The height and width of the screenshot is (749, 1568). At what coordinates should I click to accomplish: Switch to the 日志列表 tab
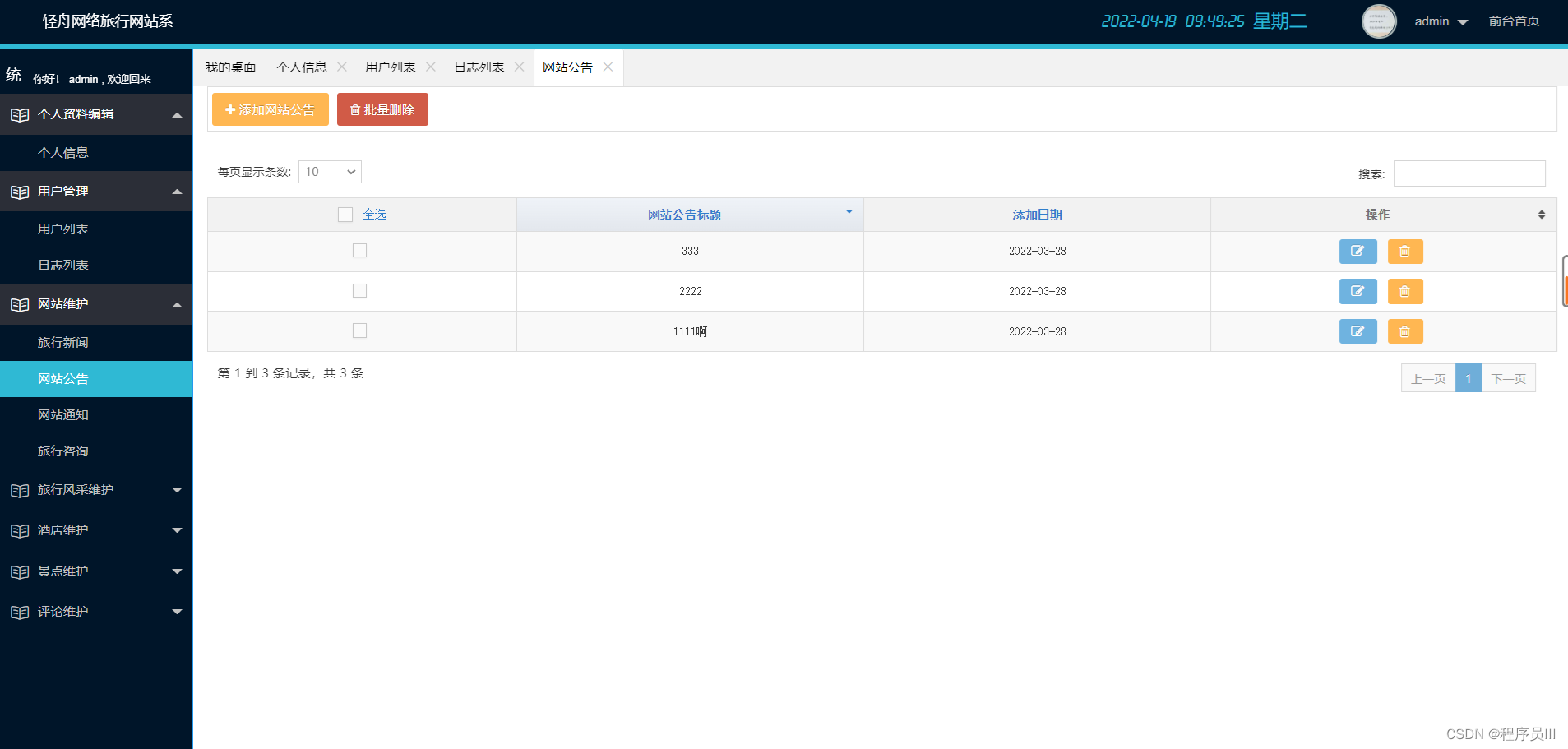[478, 67]
